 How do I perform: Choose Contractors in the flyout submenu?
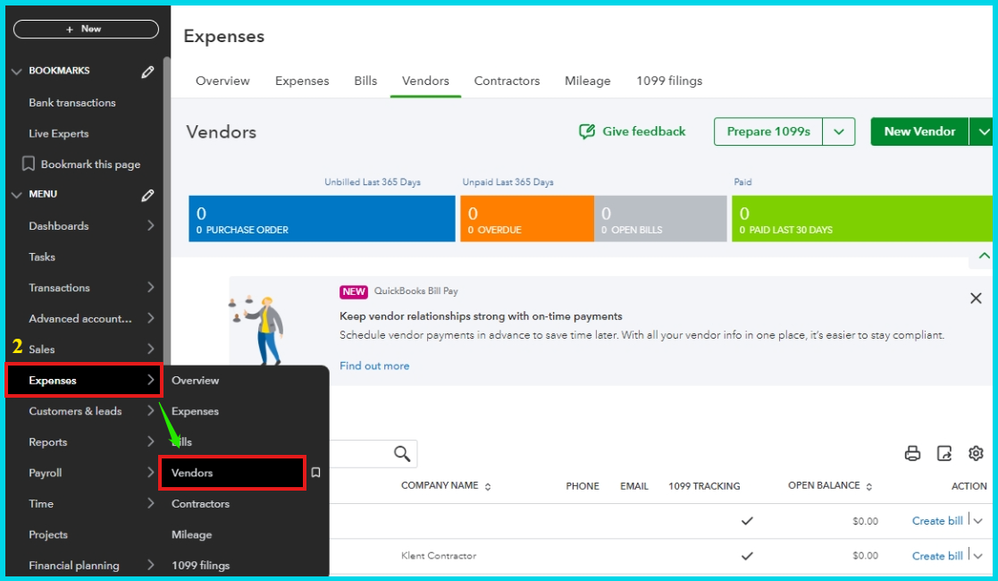[x=200, y=504]
